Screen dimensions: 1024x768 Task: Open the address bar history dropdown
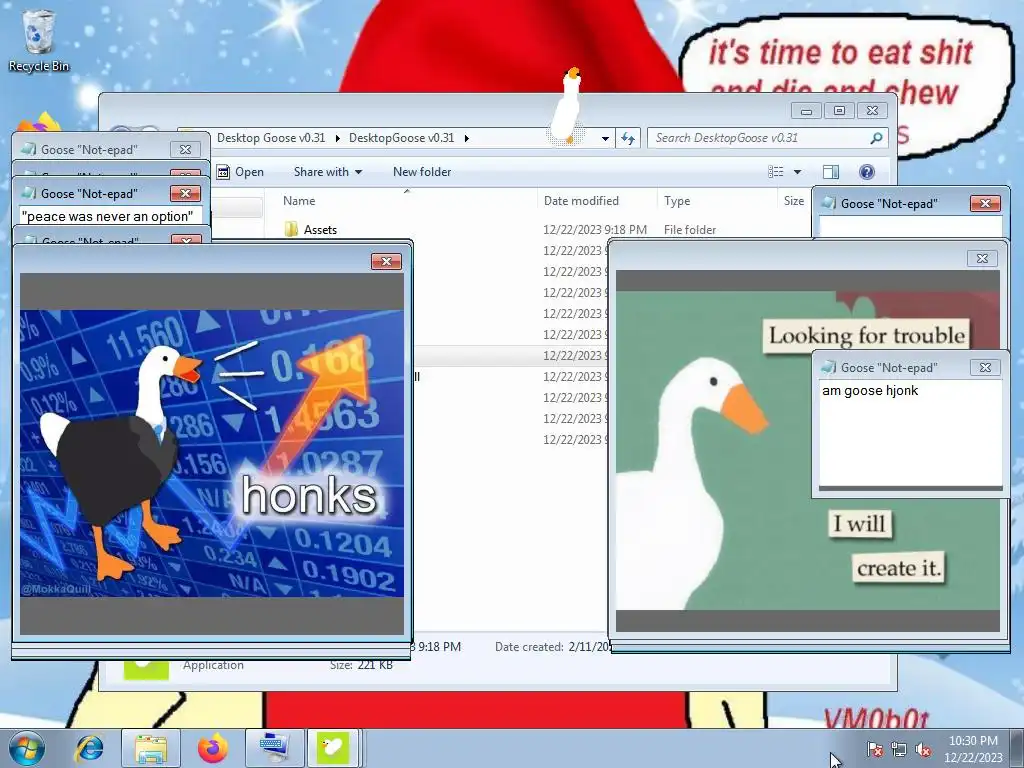tap(605, 138)
